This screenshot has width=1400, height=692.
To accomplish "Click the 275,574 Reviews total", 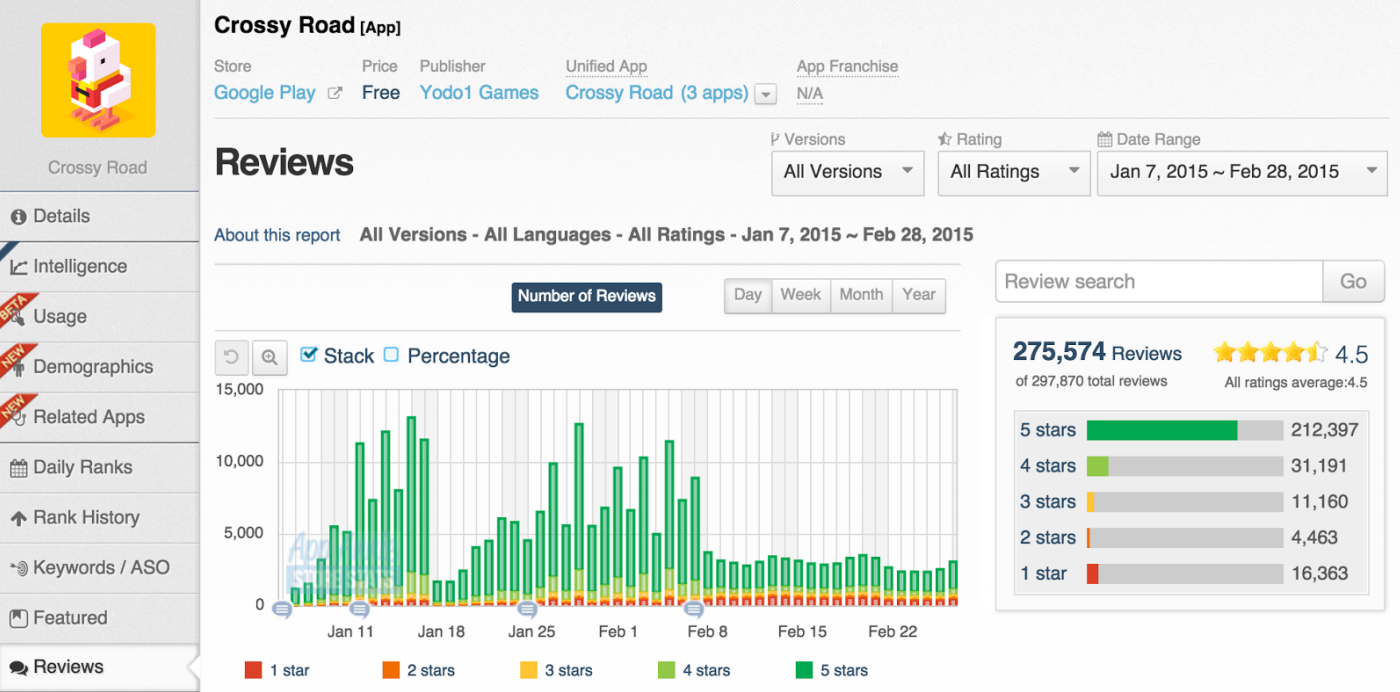I will point(1097,352).
